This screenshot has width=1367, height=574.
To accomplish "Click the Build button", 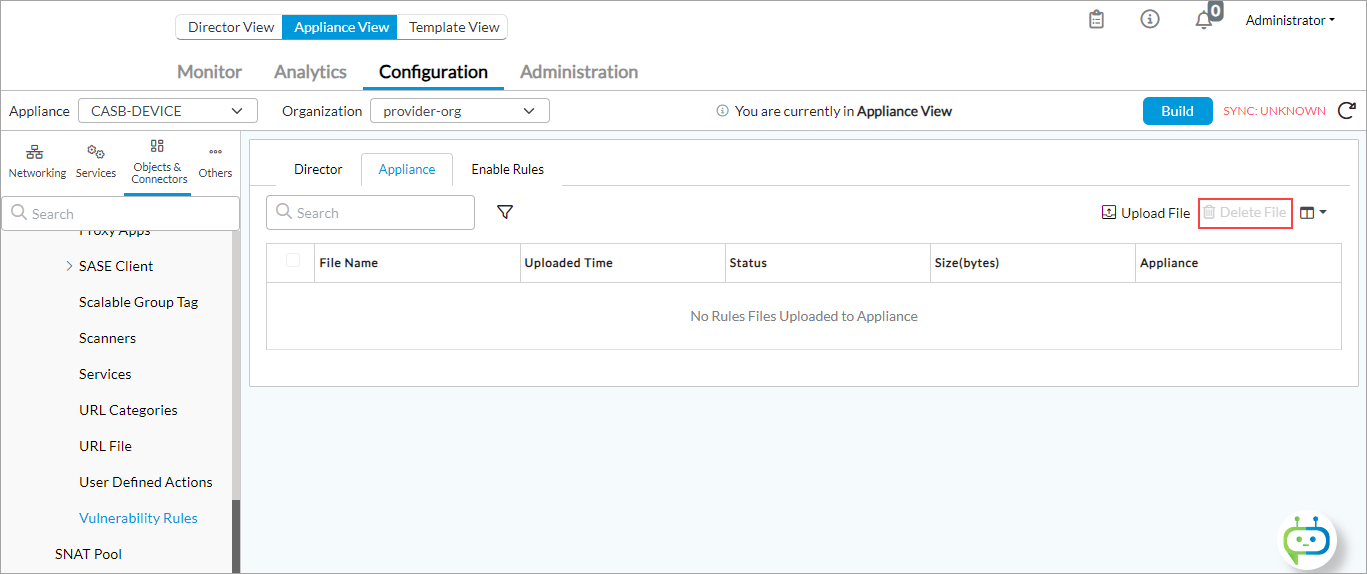I will (x=1177, y=111).
